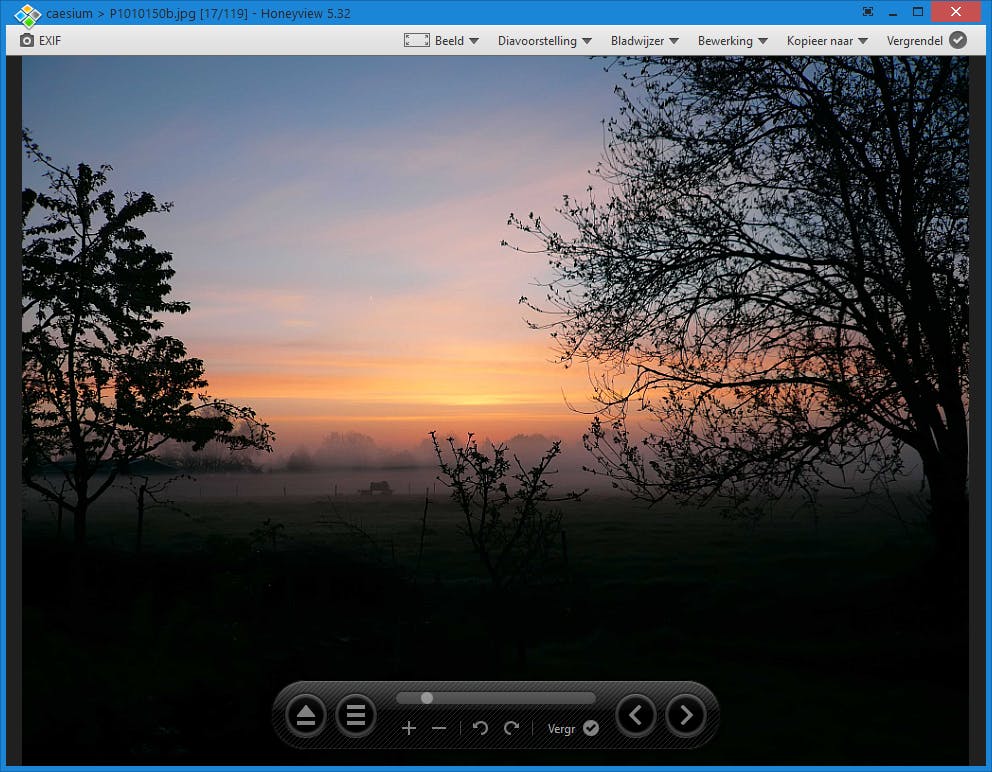Click the fullscreen icon in the title bar

[x=868, y=13]
